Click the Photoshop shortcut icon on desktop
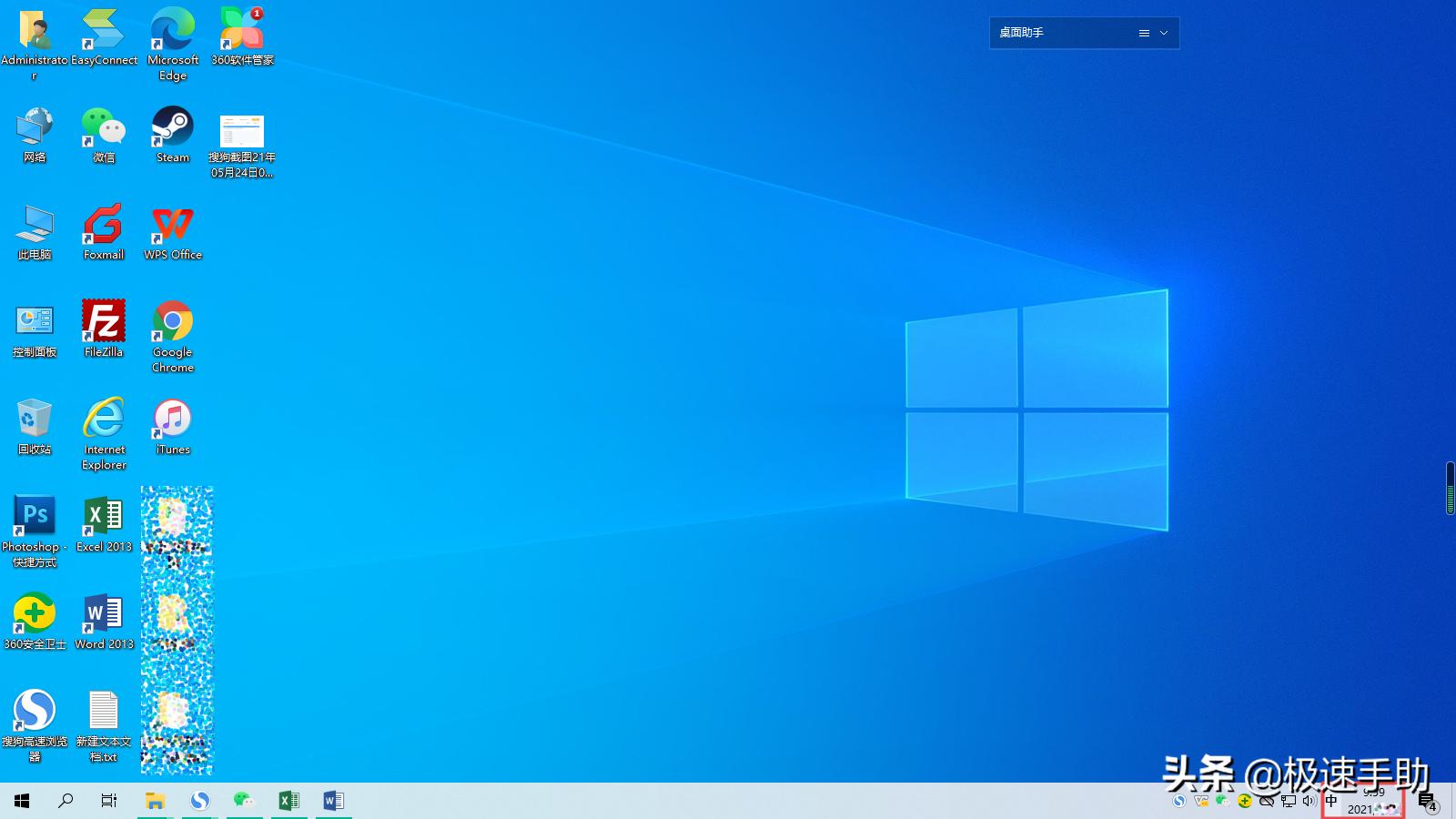 pos(35,517)
